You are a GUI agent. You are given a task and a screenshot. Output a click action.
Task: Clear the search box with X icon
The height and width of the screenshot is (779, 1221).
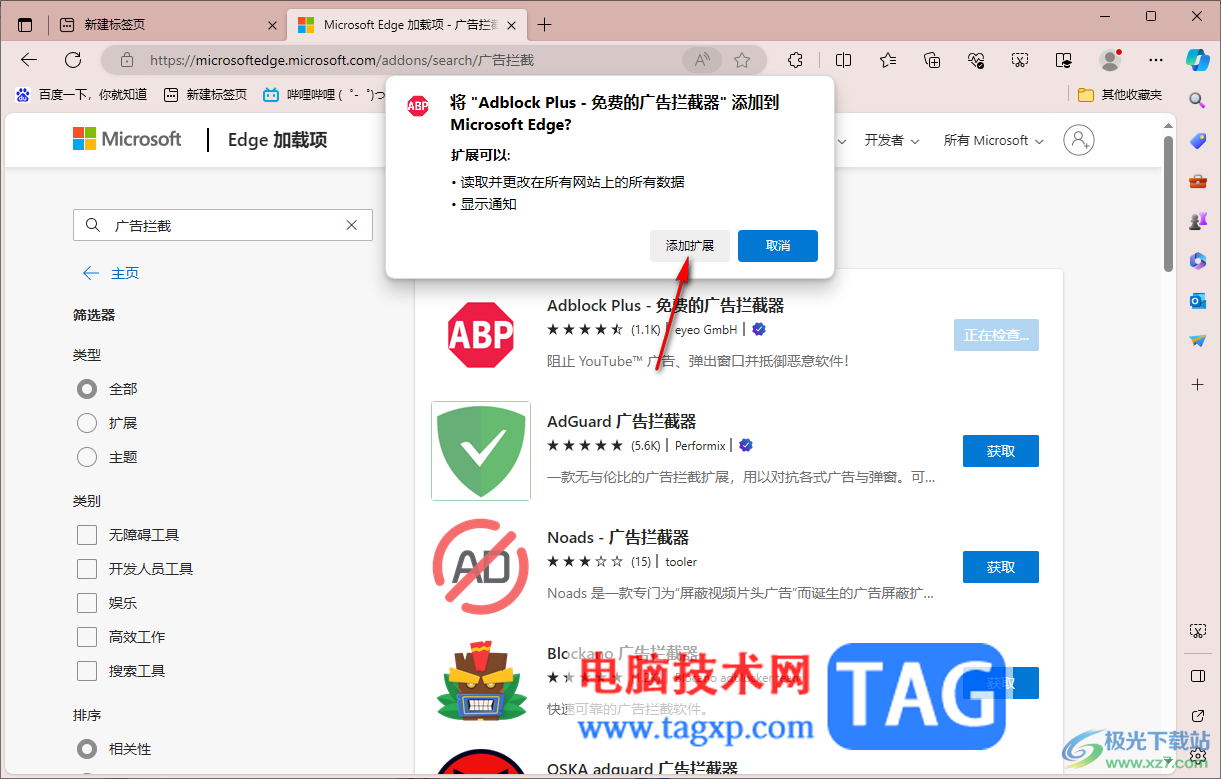pyautogui.click(x=352, y=225)
